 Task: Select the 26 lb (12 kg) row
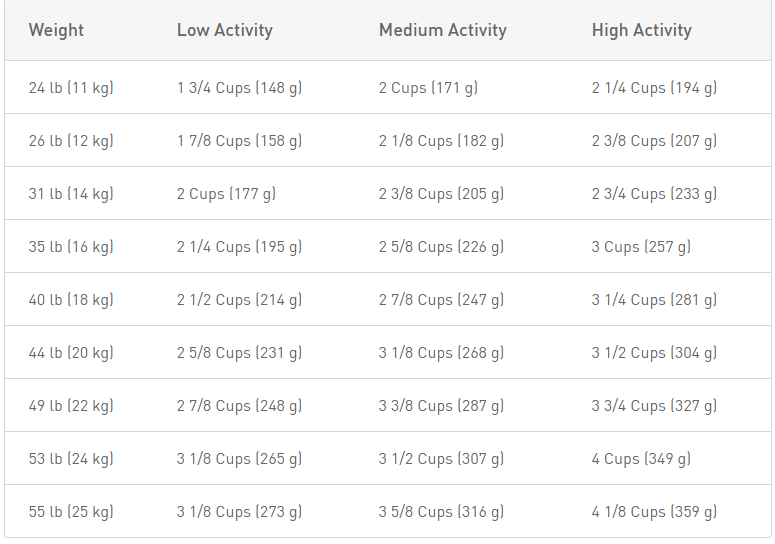pyautogui.click(x=388, y=140)
